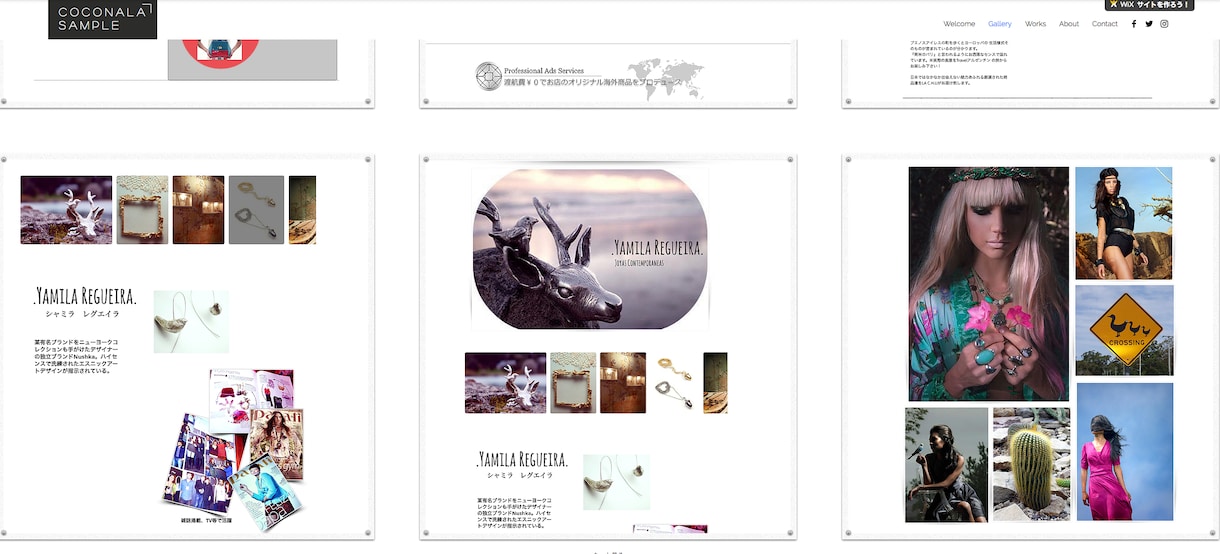Open the seated woman in dark dress photo

tap(947, 465)
